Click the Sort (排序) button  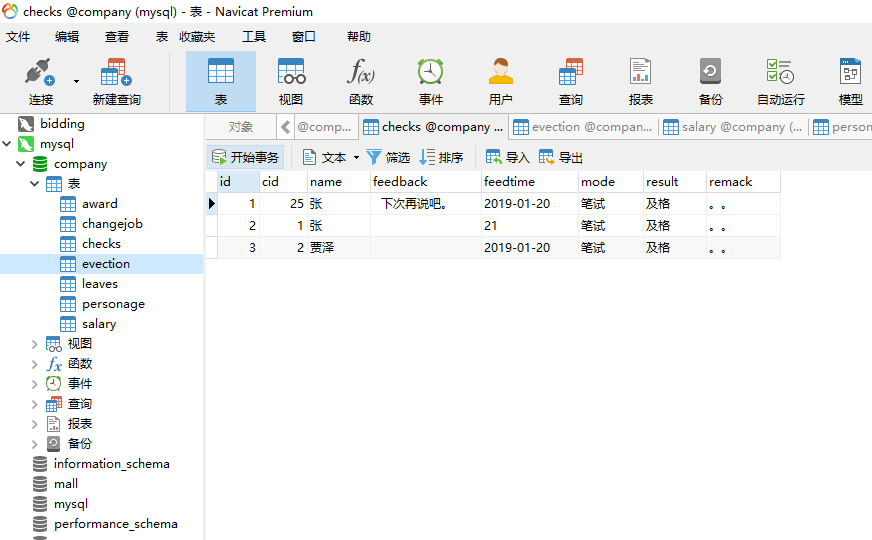pos(441,157)
